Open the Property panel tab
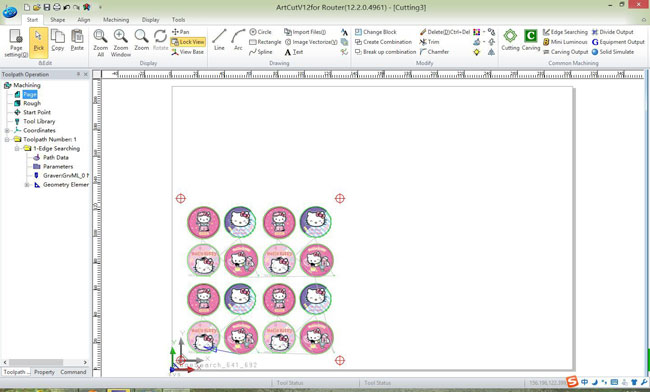The image size is (650, 392). 44,372
